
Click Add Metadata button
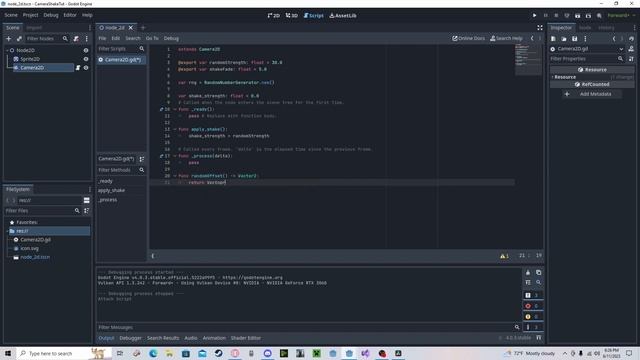(591, 94)
